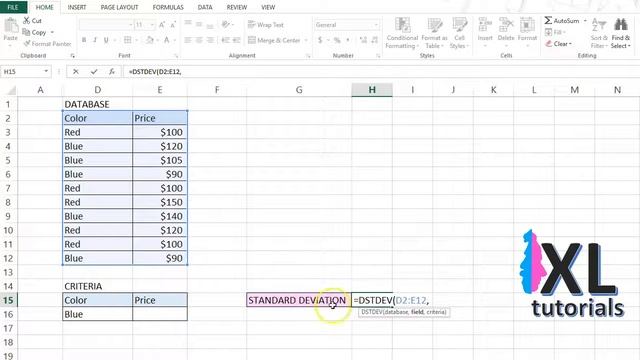Image resolution: width=640 pixels, height=360 pixels.
Task: Click the Insert cells icon
Action: coord(485,25)
